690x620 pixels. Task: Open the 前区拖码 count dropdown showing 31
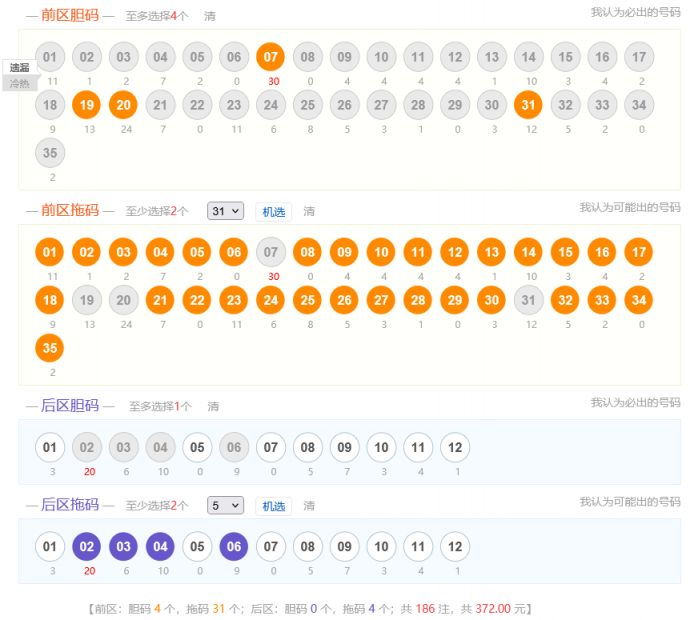pyautogui.click(x=225, y=211)
